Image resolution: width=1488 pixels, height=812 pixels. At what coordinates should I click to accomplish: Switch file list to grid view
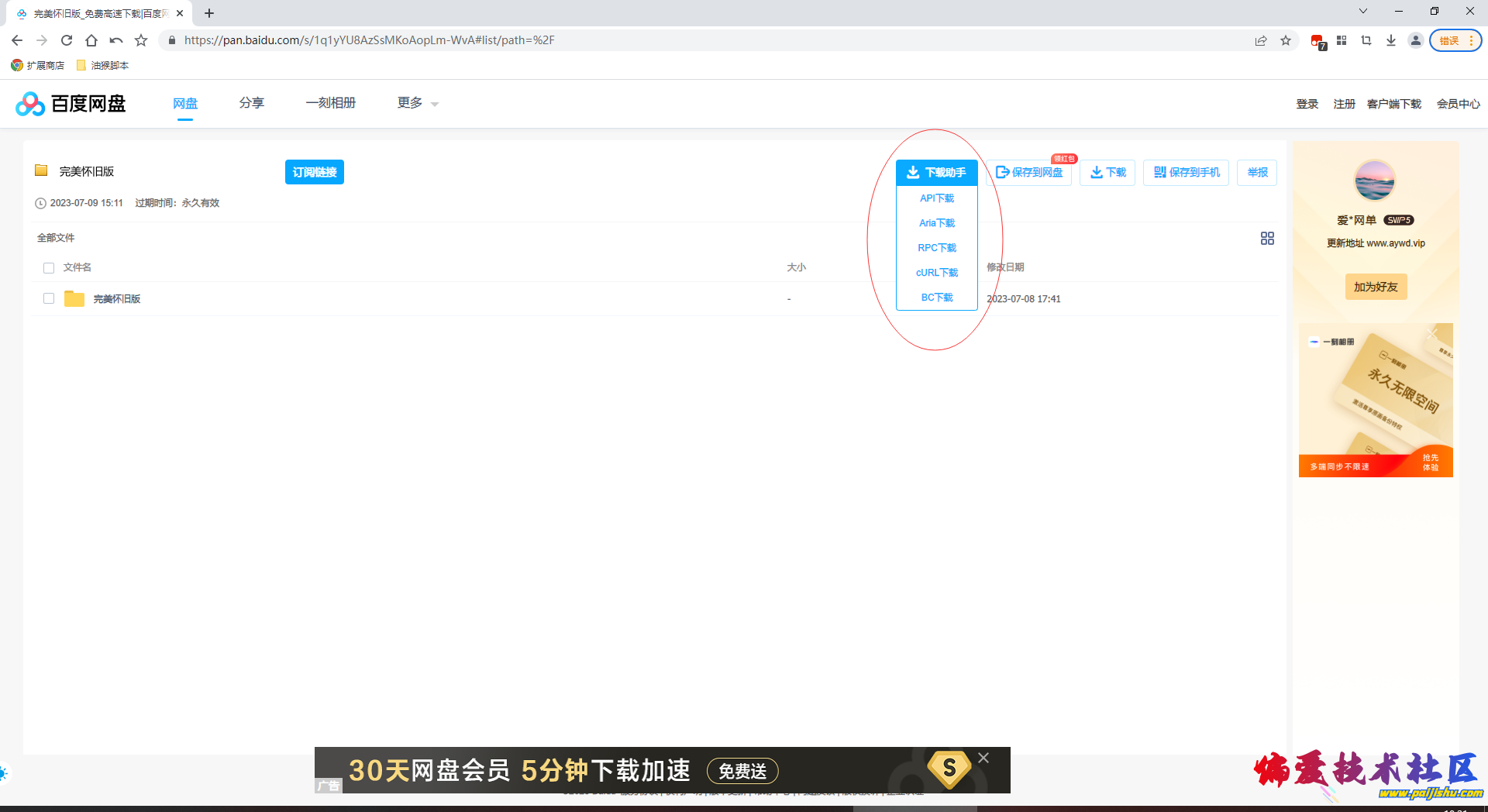(x=1266, y=239)
